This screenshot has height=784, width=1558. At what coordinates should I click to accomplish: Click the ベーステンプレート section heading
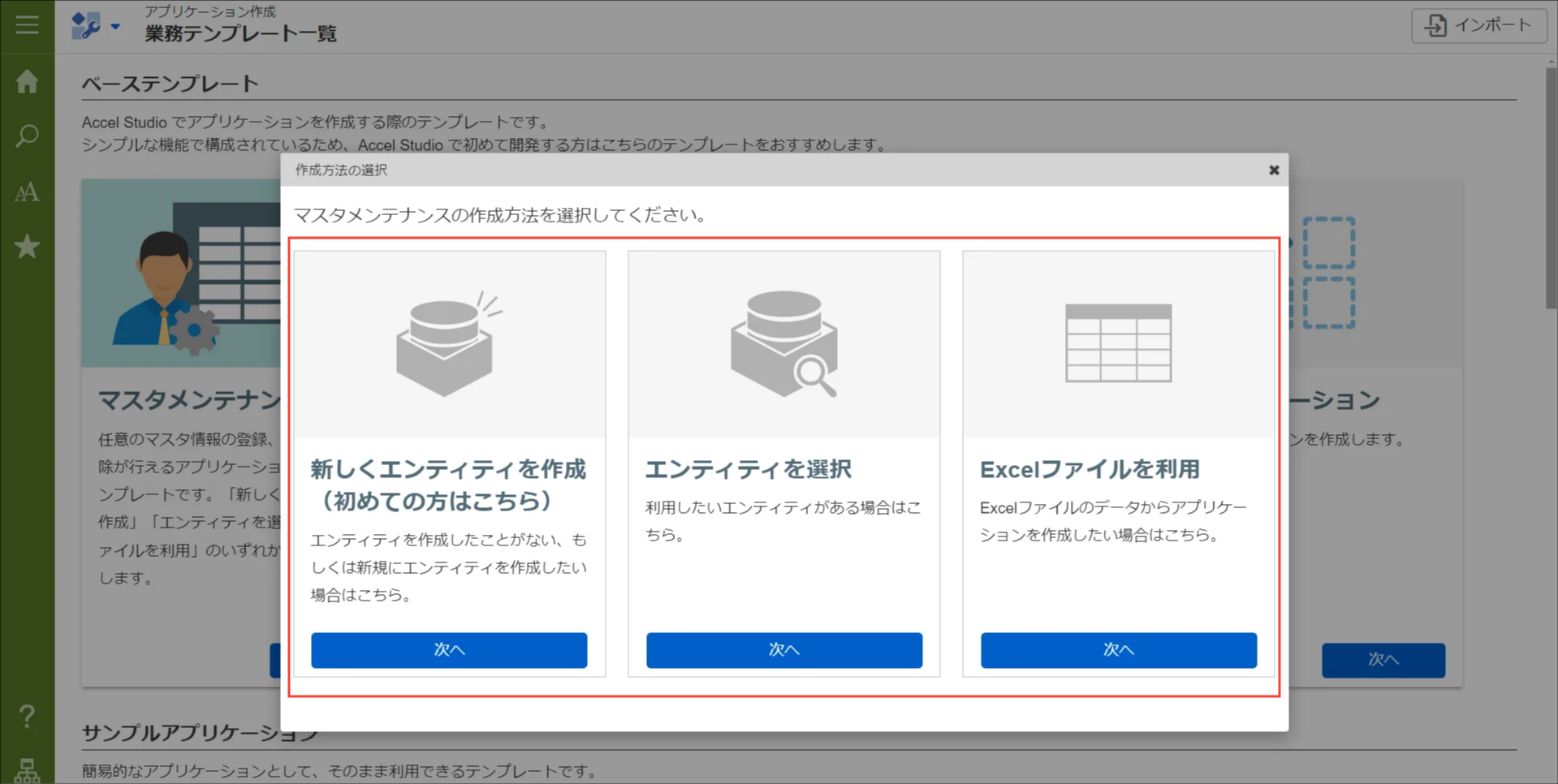click(x=170, y=84)
